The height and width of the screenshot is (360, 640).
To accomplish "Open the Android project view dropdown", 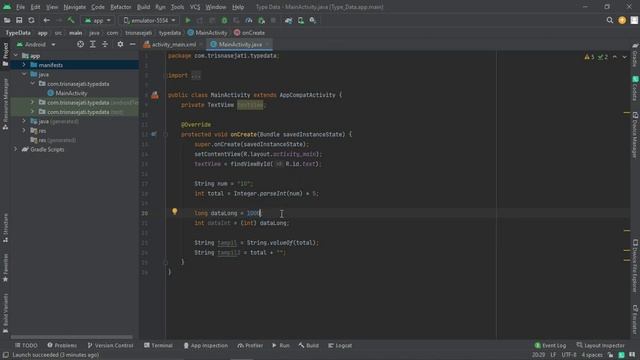I will [x=36, y=44].
